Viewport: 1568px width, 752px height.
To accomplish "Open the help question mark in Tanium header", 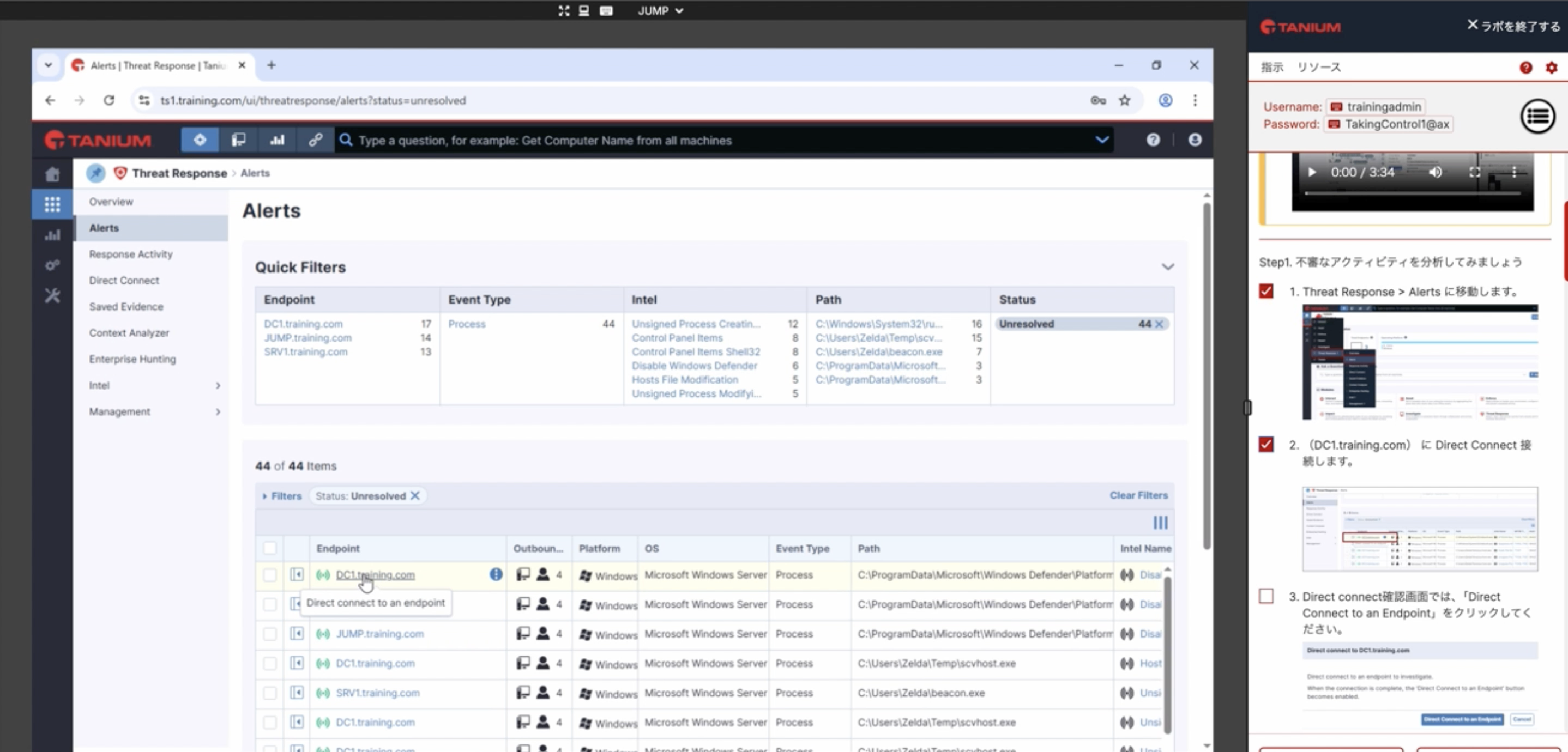I will point(1153,140).
